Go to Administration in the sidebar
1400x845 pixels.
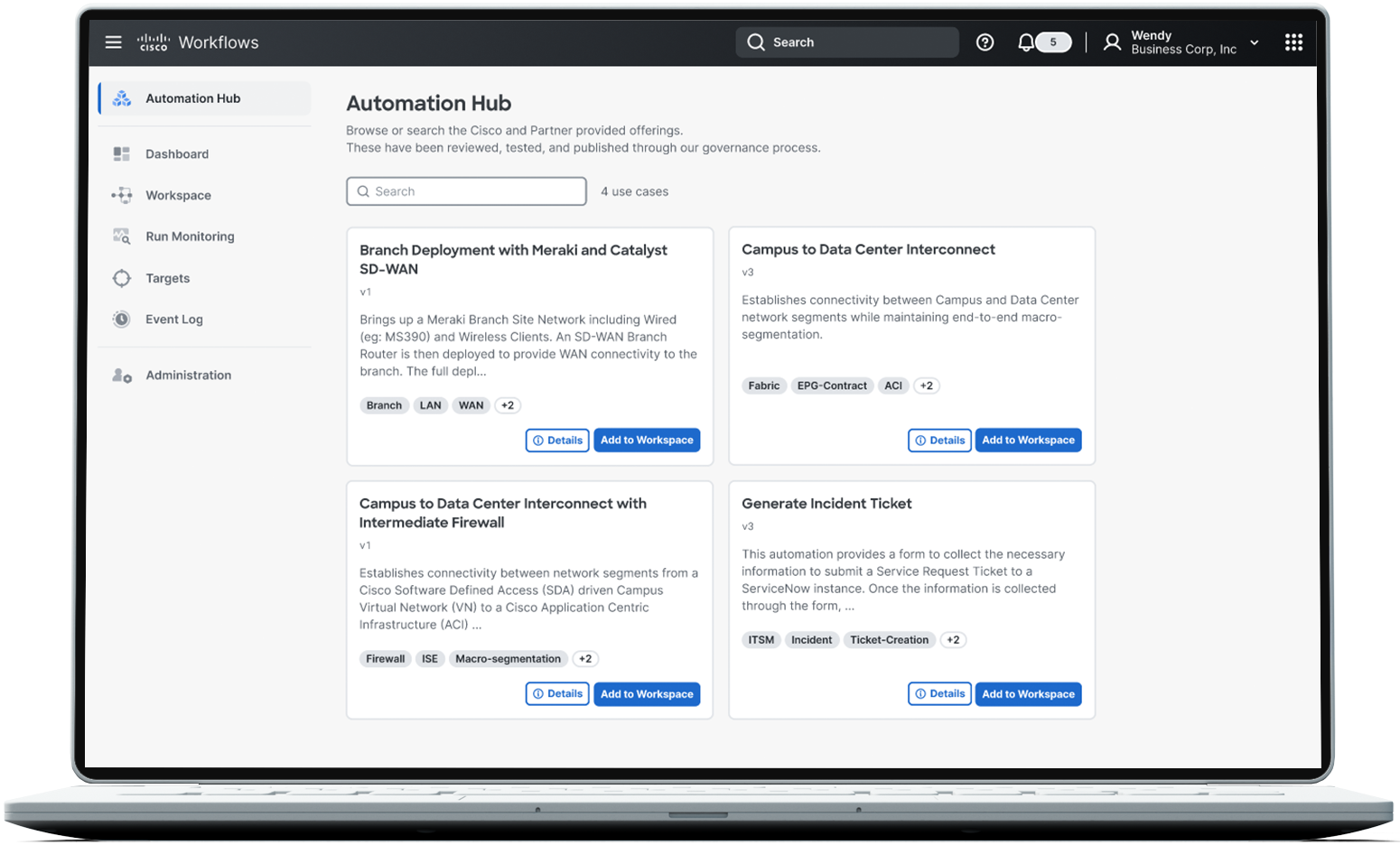point(188,375)
